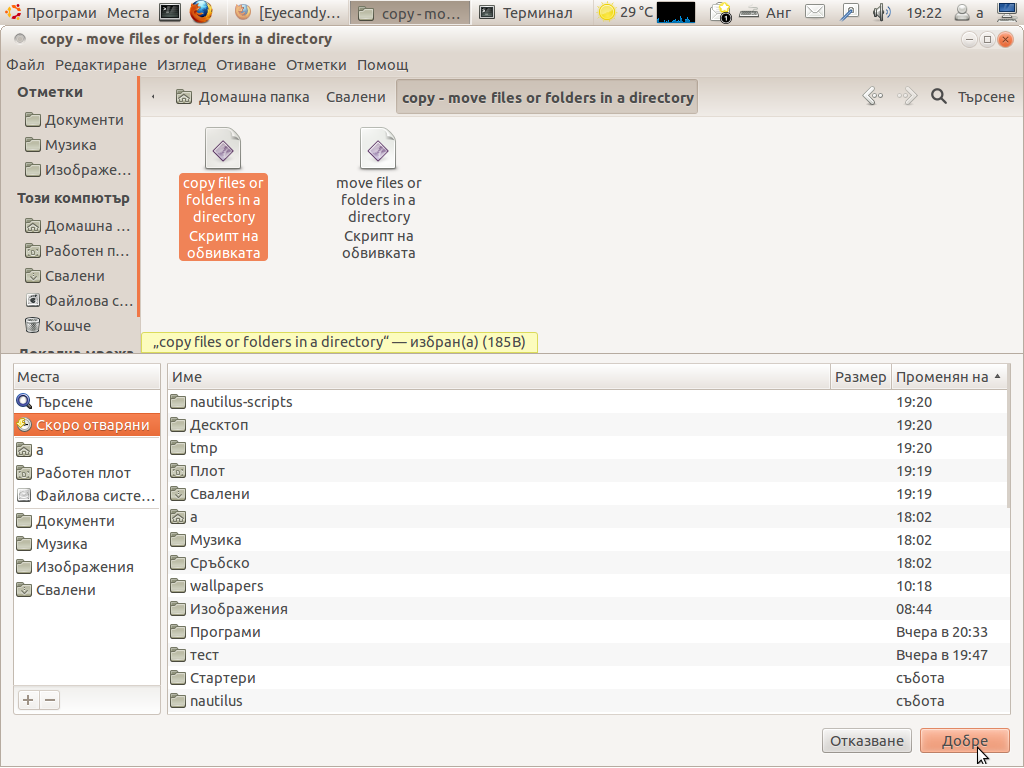Add bookmark with the plus button
Screen dimensions: 1024x768
tap(28, 700)
